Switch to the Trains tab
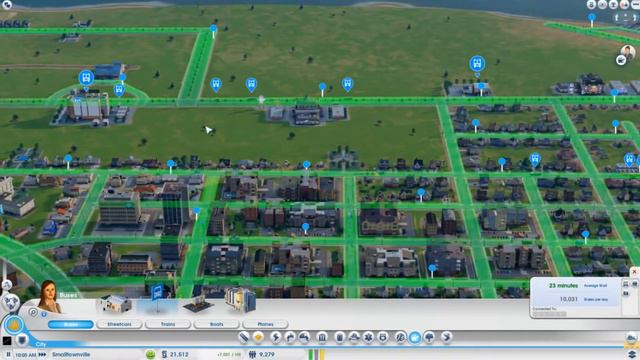The image size is (640, 360). [168, 324]
